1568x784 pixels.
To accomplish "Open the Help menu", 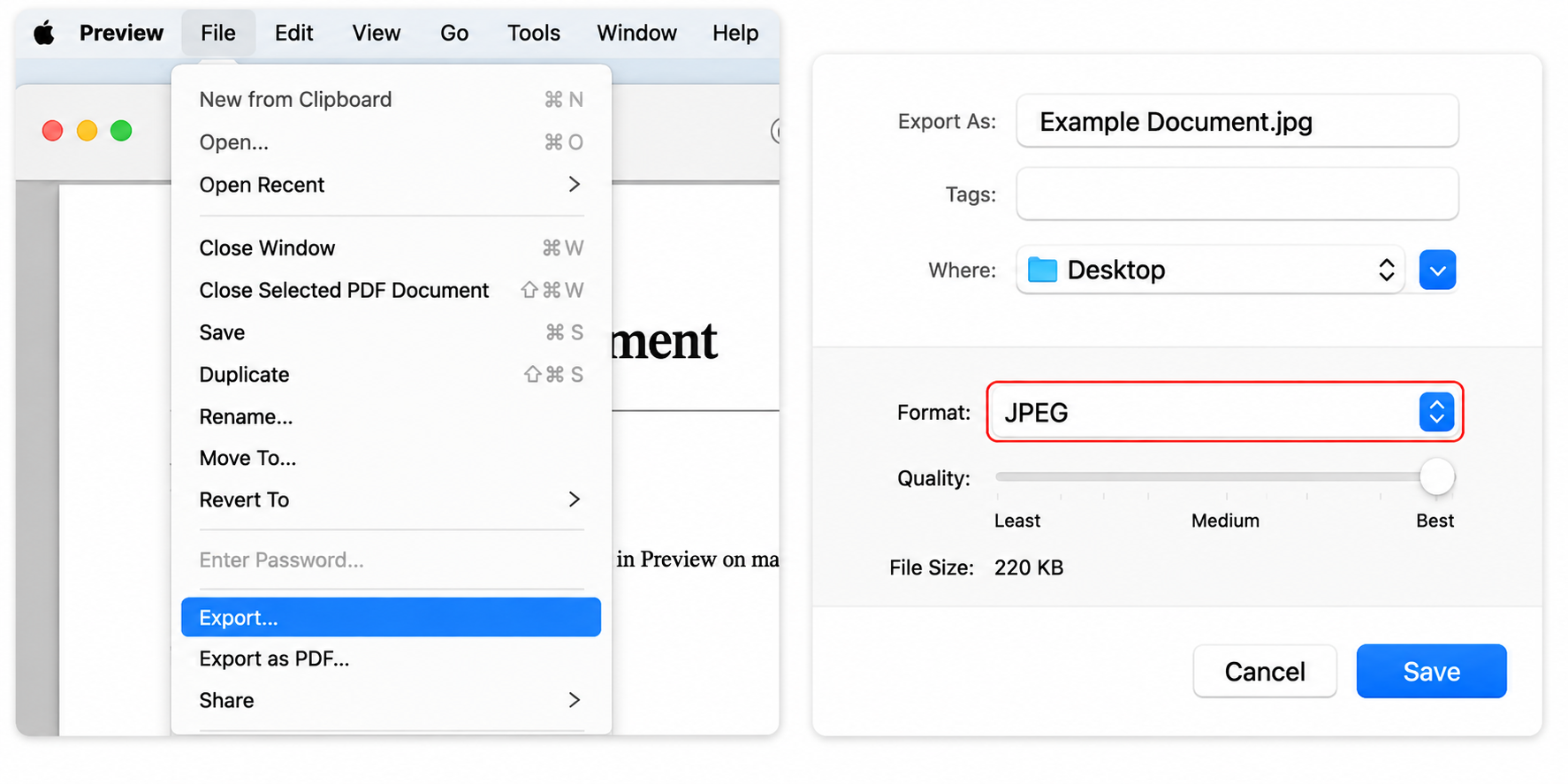I will tap(735, 34).
